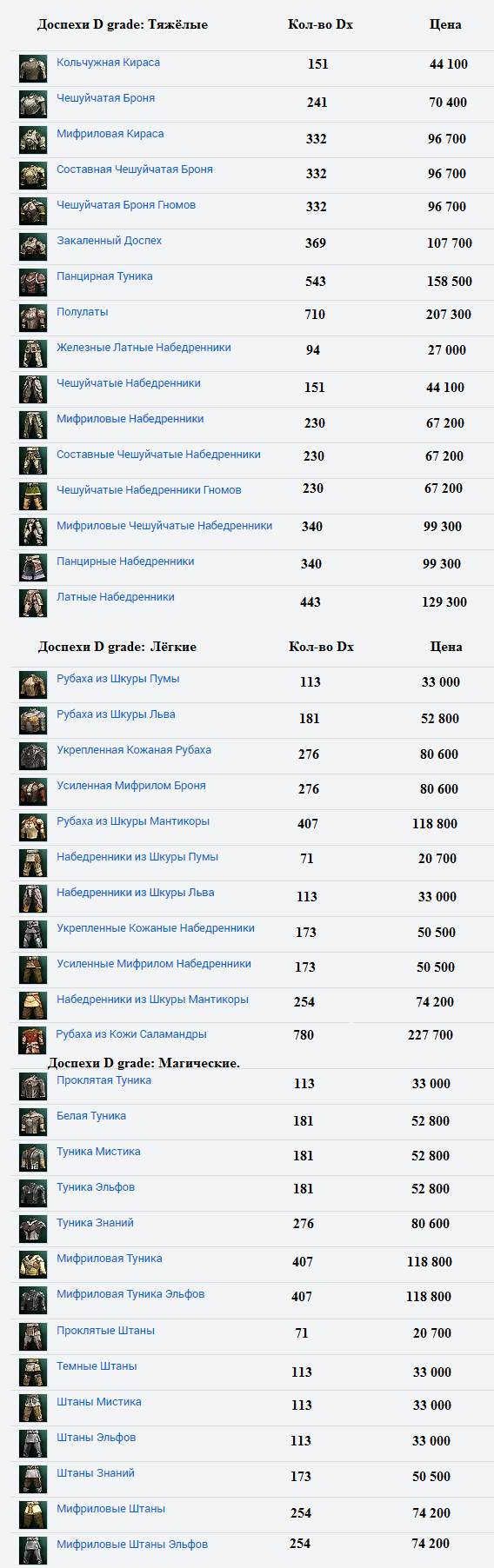Click the Рубаха из Кожи Саламандры icon
494x1568 pixels.
(x=32, y=1040)
